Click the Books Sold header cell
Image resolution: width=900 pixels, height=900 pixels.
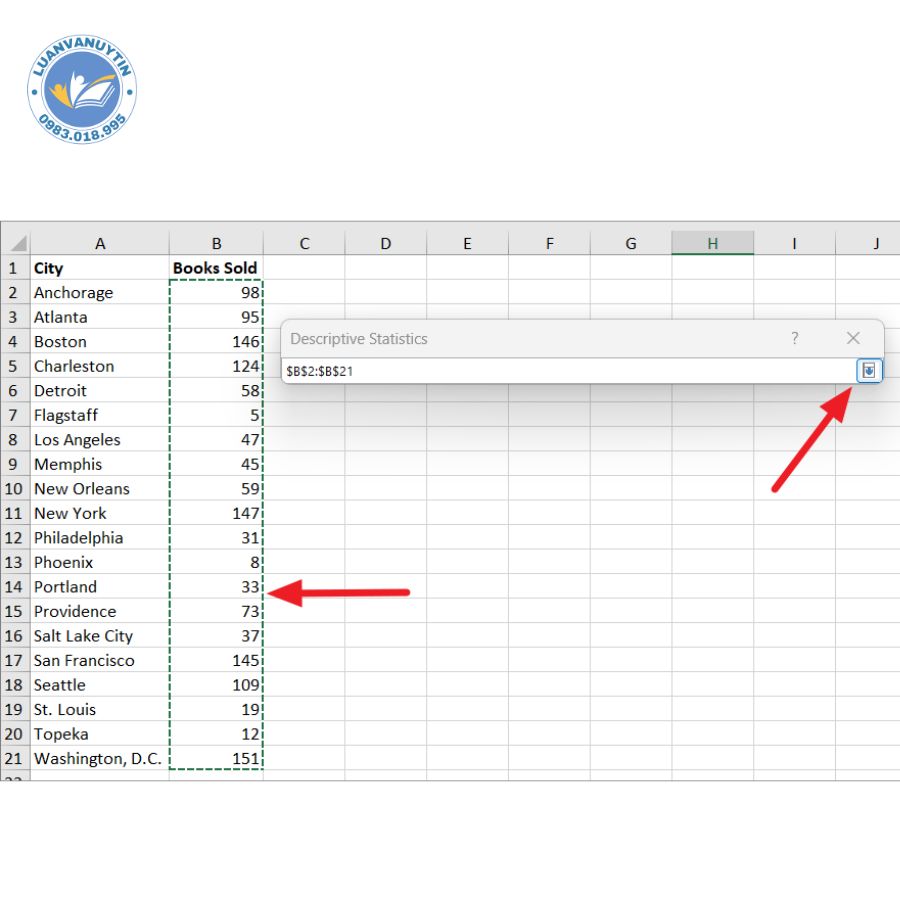216,268
